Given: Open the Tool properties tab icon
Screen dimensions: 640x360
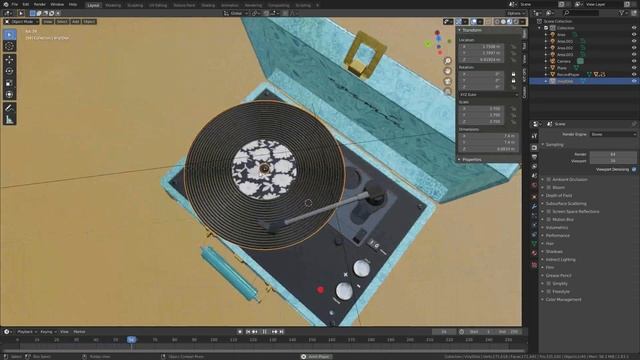Looking at the screenshot, I should [534, 136].
